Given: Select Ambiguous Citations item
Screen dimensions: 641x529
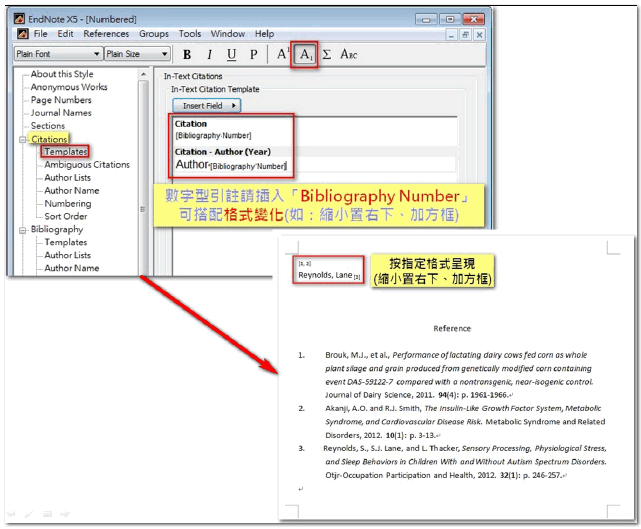Looking at the screenshot, I should click(x=87, y=165).
